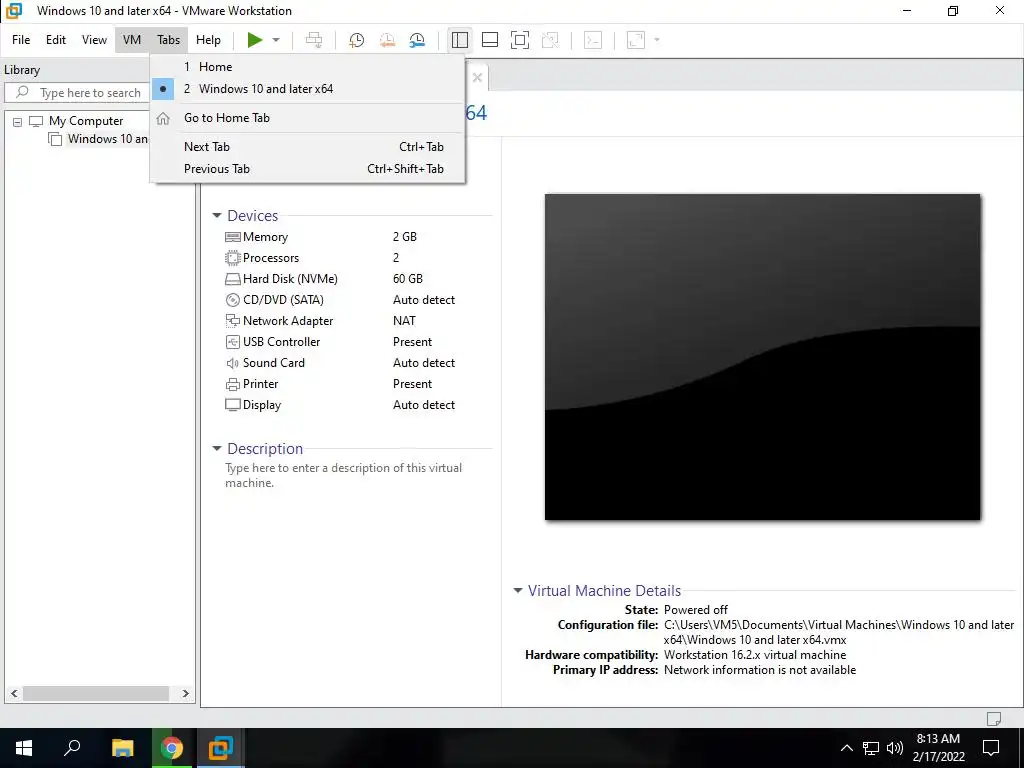Open File Explorer from taskbar
Viewport: 1024px width, 768px height.
(x=122, y=748)
